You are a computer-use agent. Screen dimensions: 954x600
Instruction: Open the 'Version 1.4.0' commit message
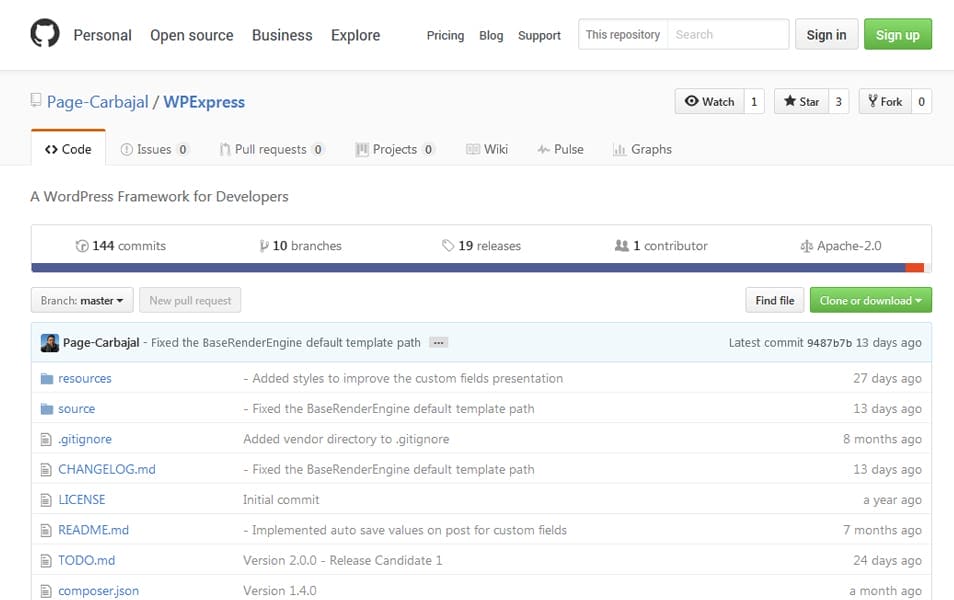point(280,591)
